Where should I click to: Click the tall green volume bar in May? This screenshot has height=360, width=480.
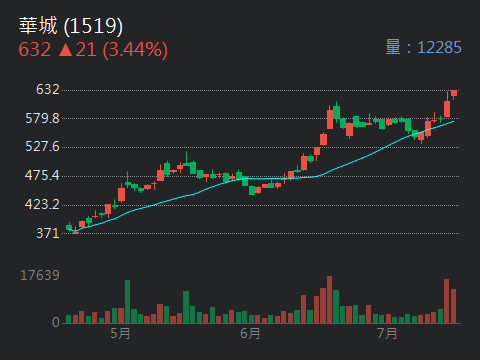(x=127, y=301)
